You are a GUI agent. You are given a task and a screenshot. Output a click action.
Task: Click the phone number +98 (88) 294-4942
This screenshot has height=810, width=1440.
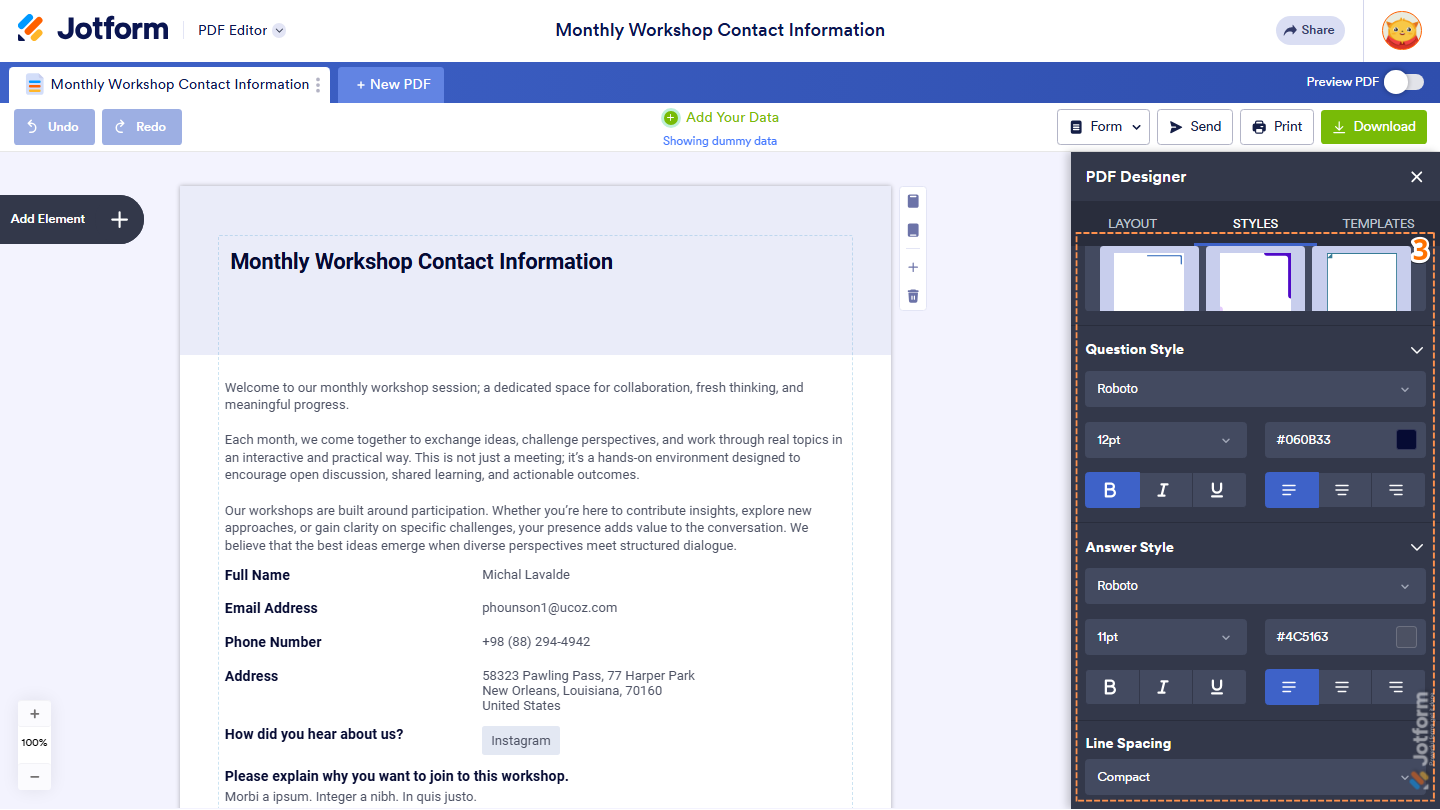pyautogui.click(x=536, y=642)
